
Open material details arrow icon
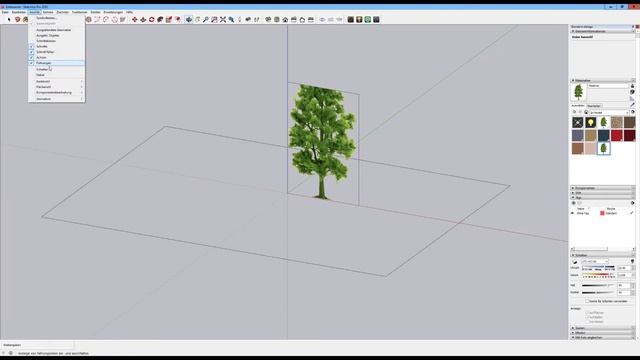633,112
